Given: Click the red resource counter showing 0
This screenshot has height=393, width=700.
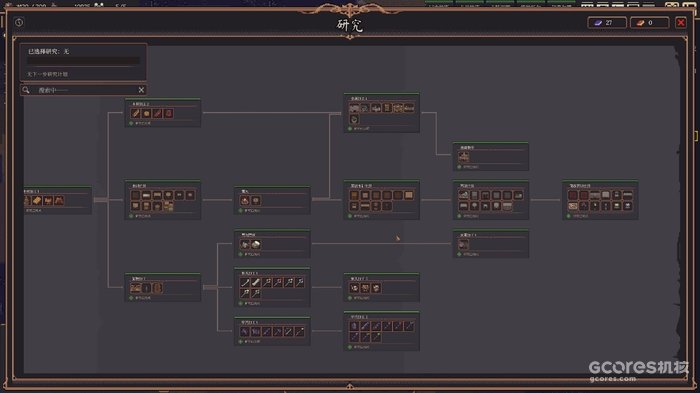Looking at the screenshot, I should click(x=649, y=22).
